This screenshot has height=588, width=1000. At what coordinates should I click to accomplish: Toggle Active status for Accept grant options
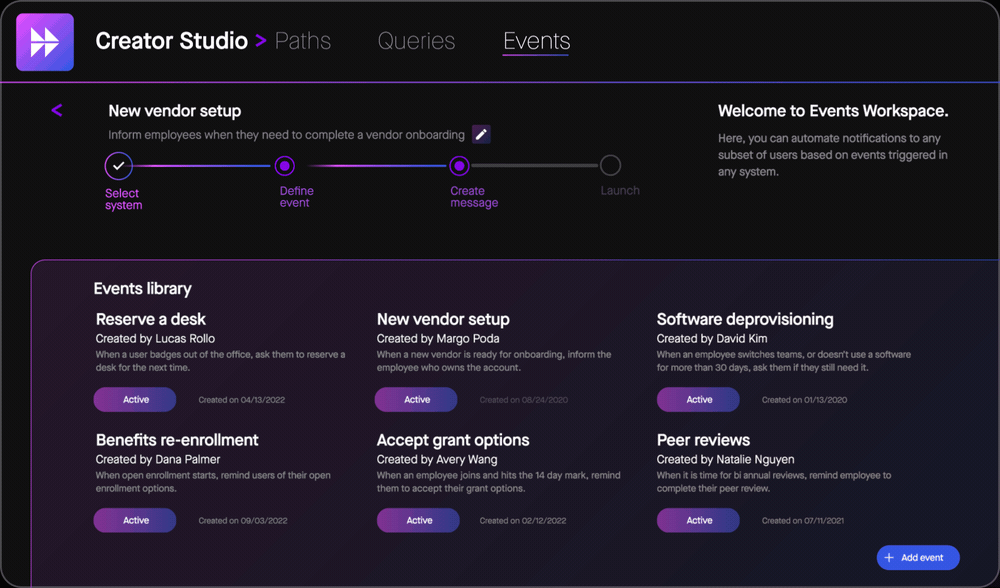pos(418,520)
